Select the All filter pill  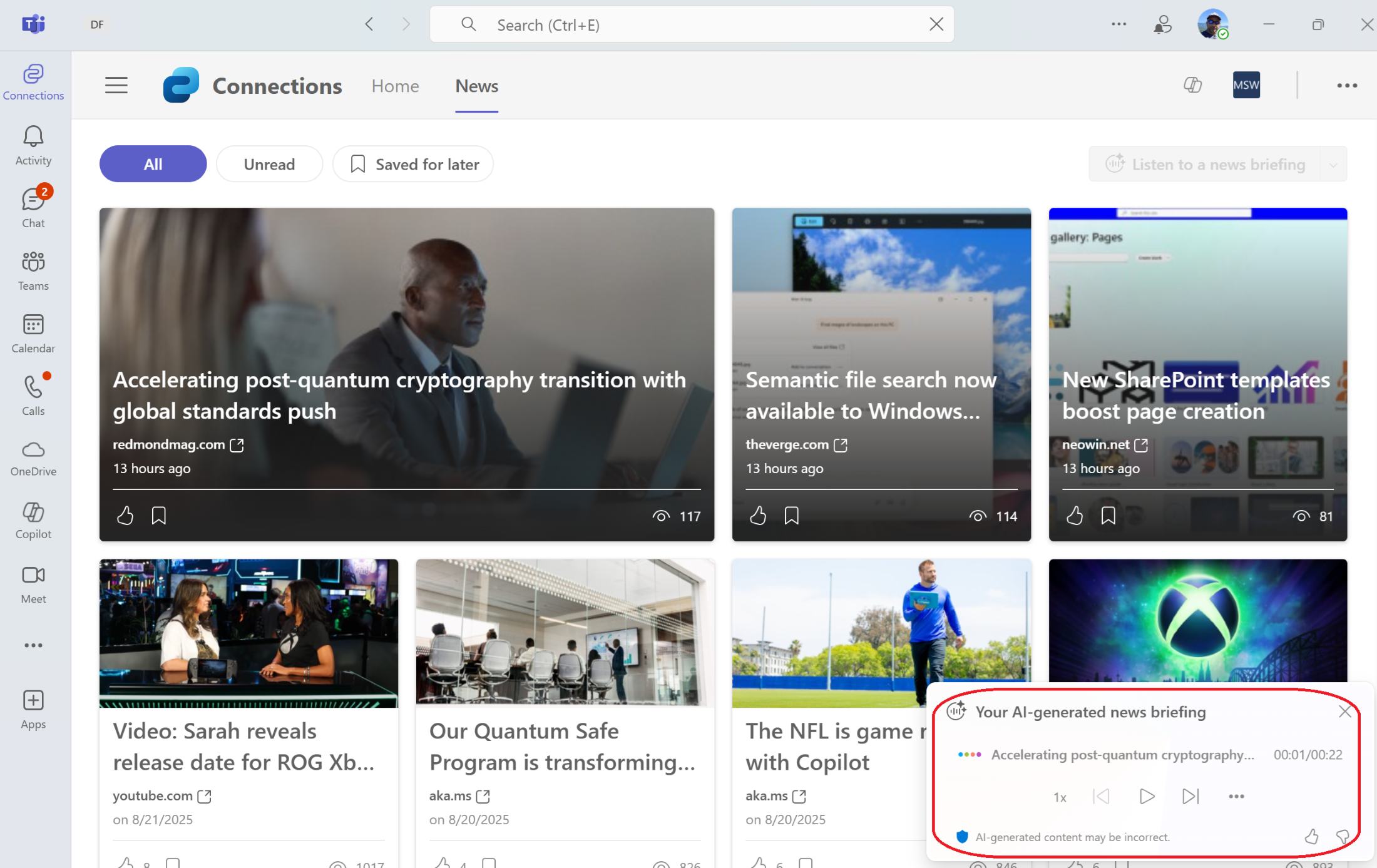(153, 164)
